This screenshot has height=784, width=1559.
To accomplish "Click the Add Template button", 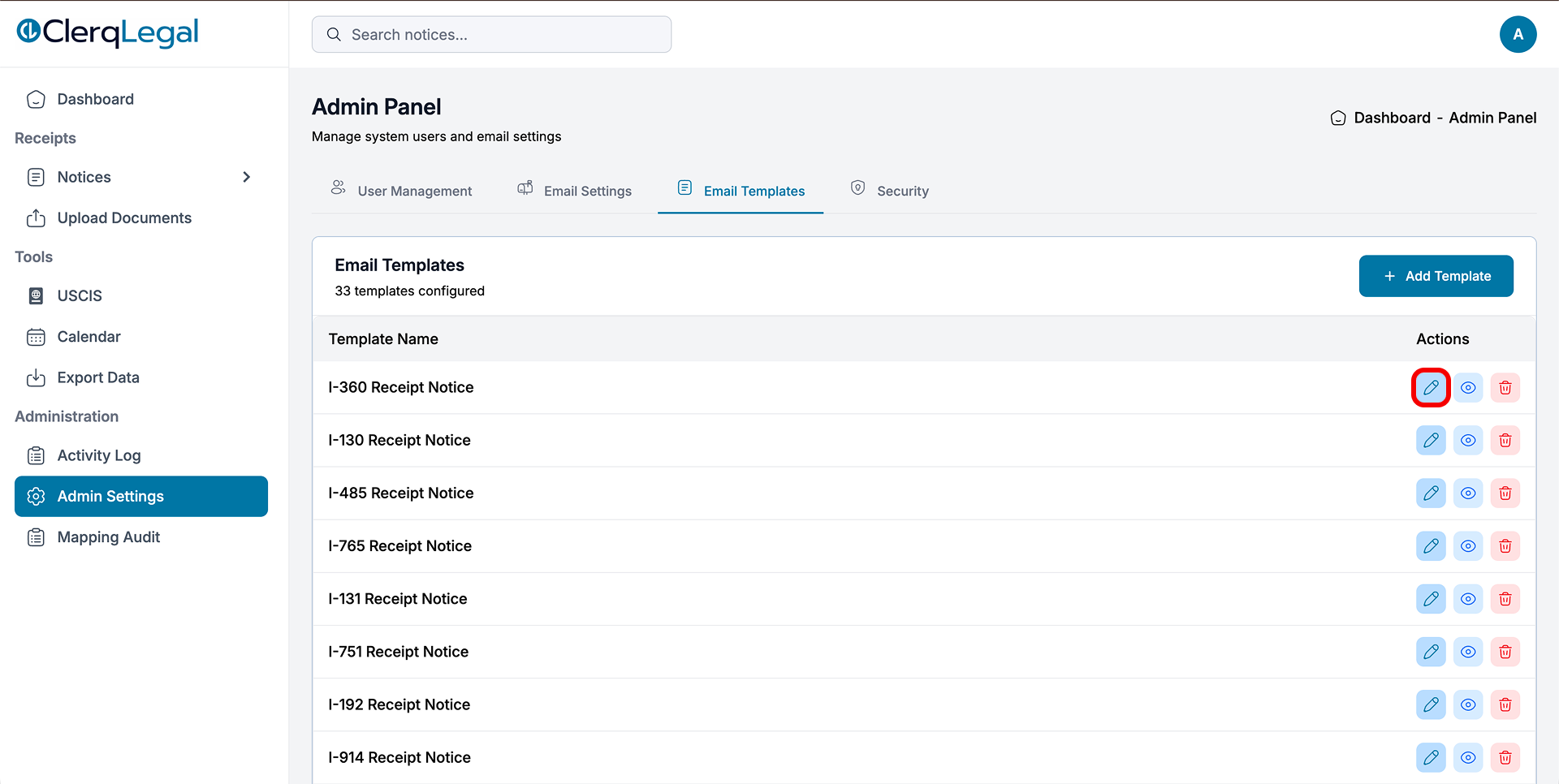I will pyautogui.click(x=1436, y=276).
